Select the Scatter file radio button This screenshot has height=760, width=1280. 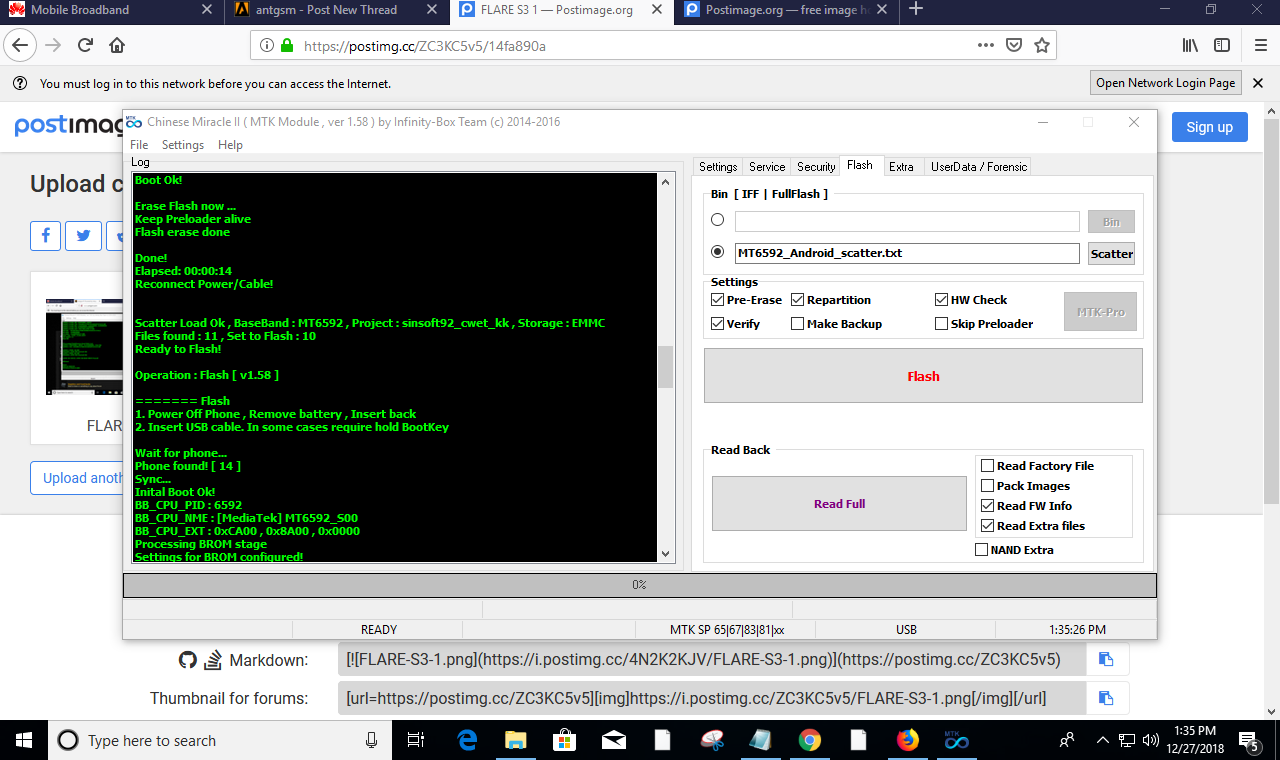click(x=717, y=252)
